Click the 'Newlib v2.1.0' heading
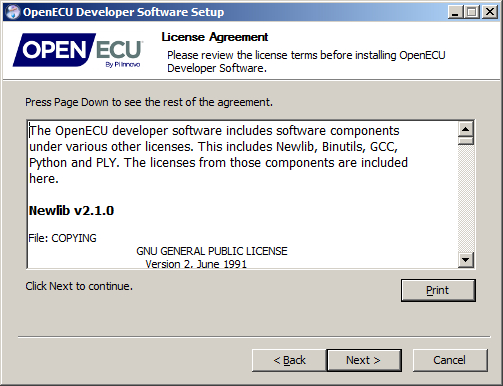 click(71, 211)
